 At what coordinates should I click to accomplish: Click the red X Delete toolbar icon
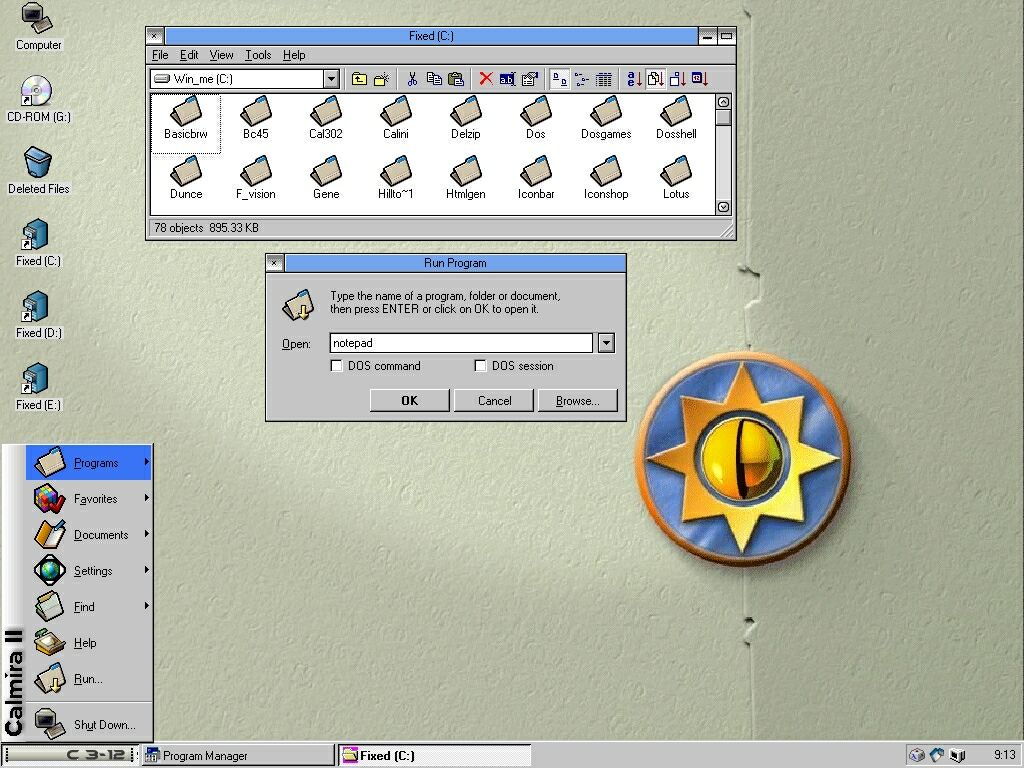485,79
